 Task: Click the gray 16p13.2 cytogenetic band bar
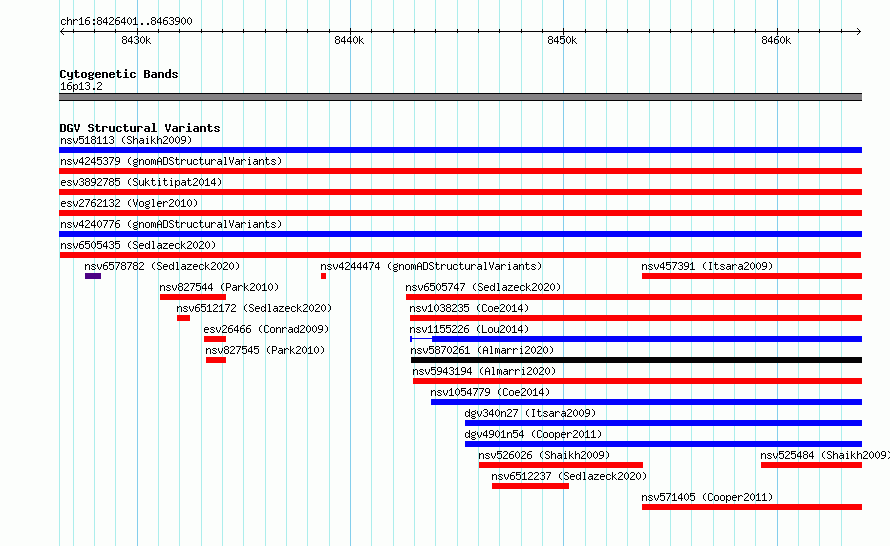click(x=460, y=97)
